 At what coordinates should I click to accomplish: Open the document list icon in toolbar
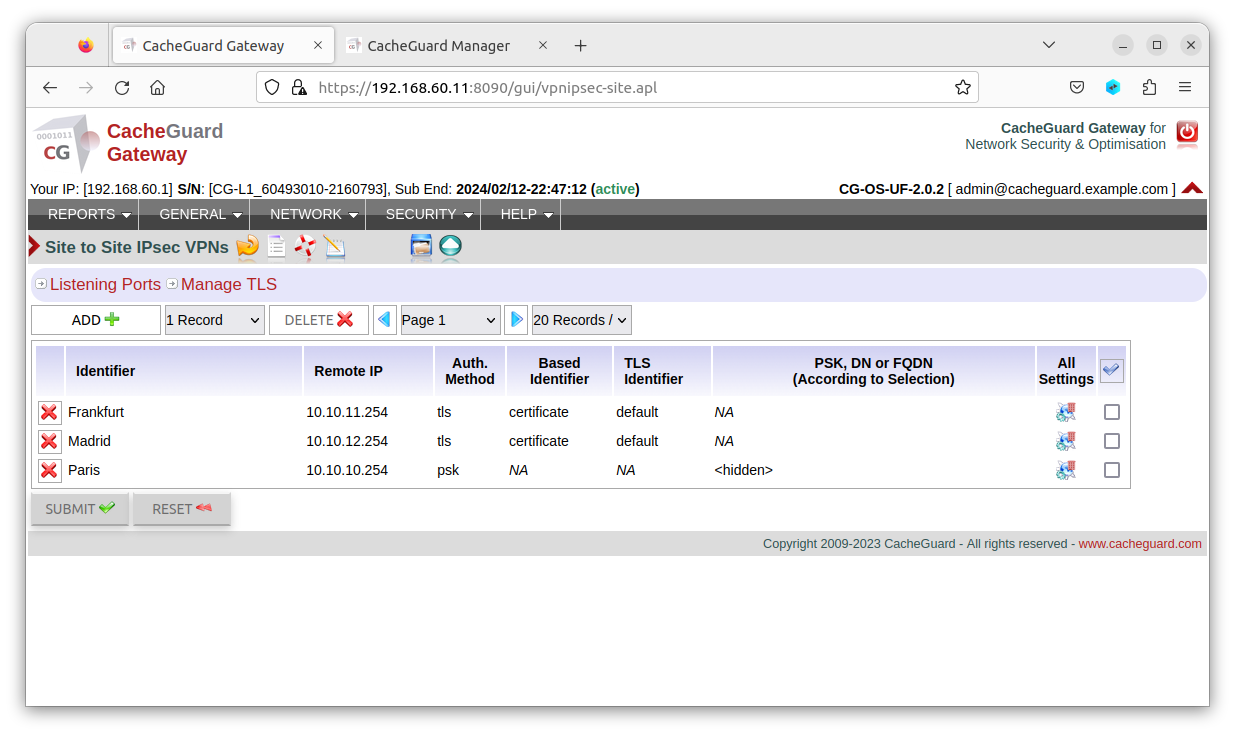click(276, 247)
